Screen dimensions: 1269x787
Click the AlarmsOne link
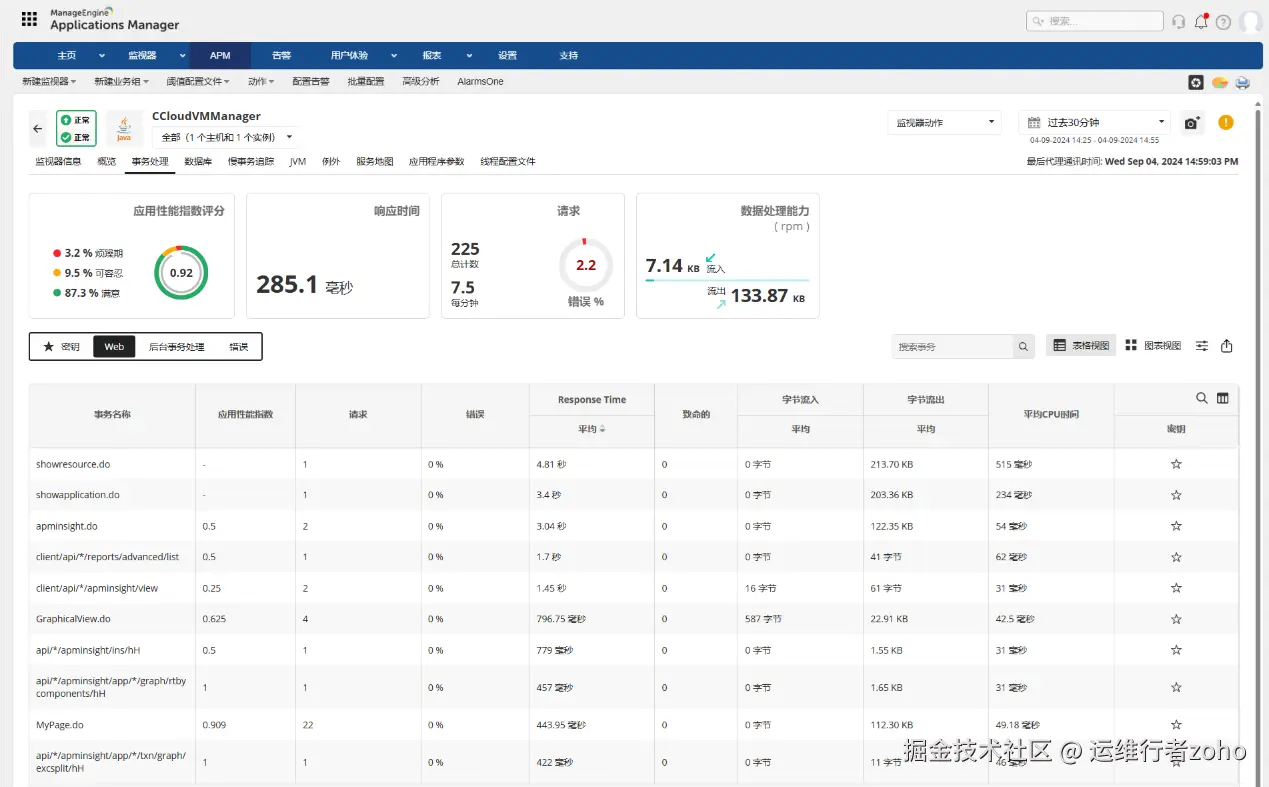pyautogui.click(x=480, y=82)
